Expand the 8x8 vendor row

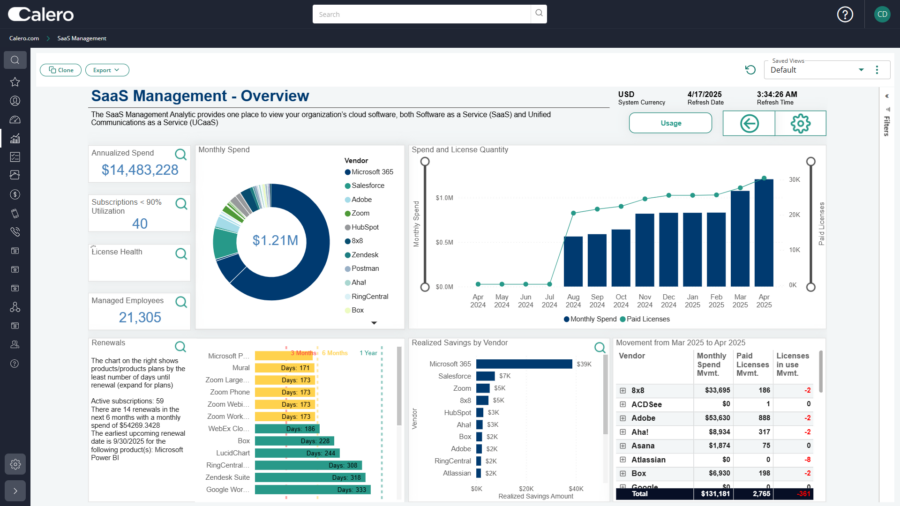coord(623,390)
